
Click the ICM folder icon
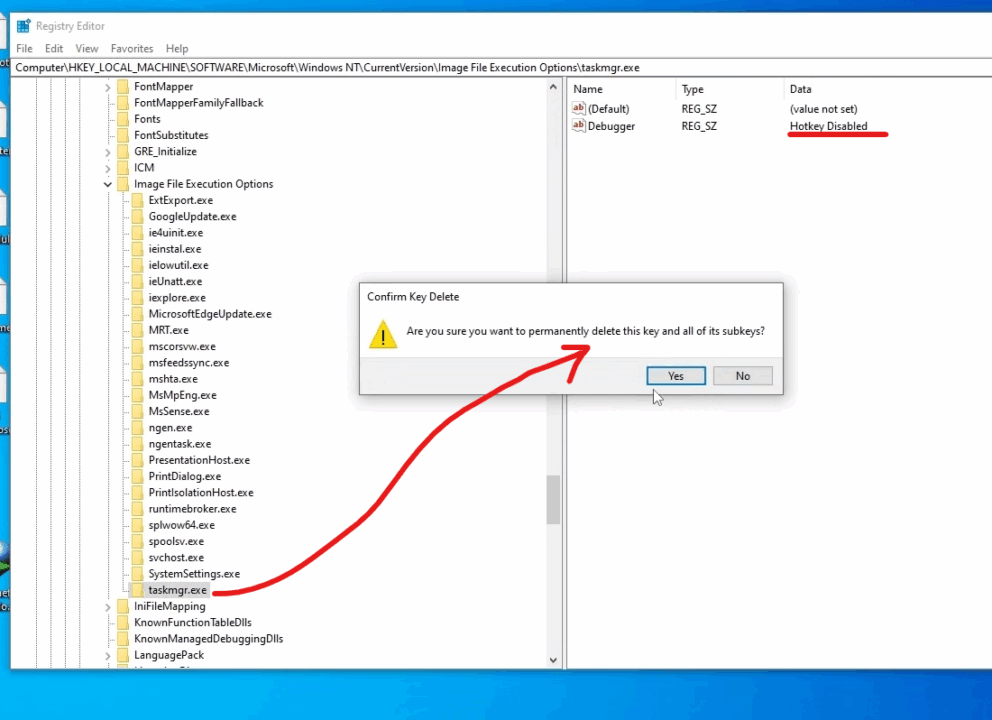coord(123,168)
